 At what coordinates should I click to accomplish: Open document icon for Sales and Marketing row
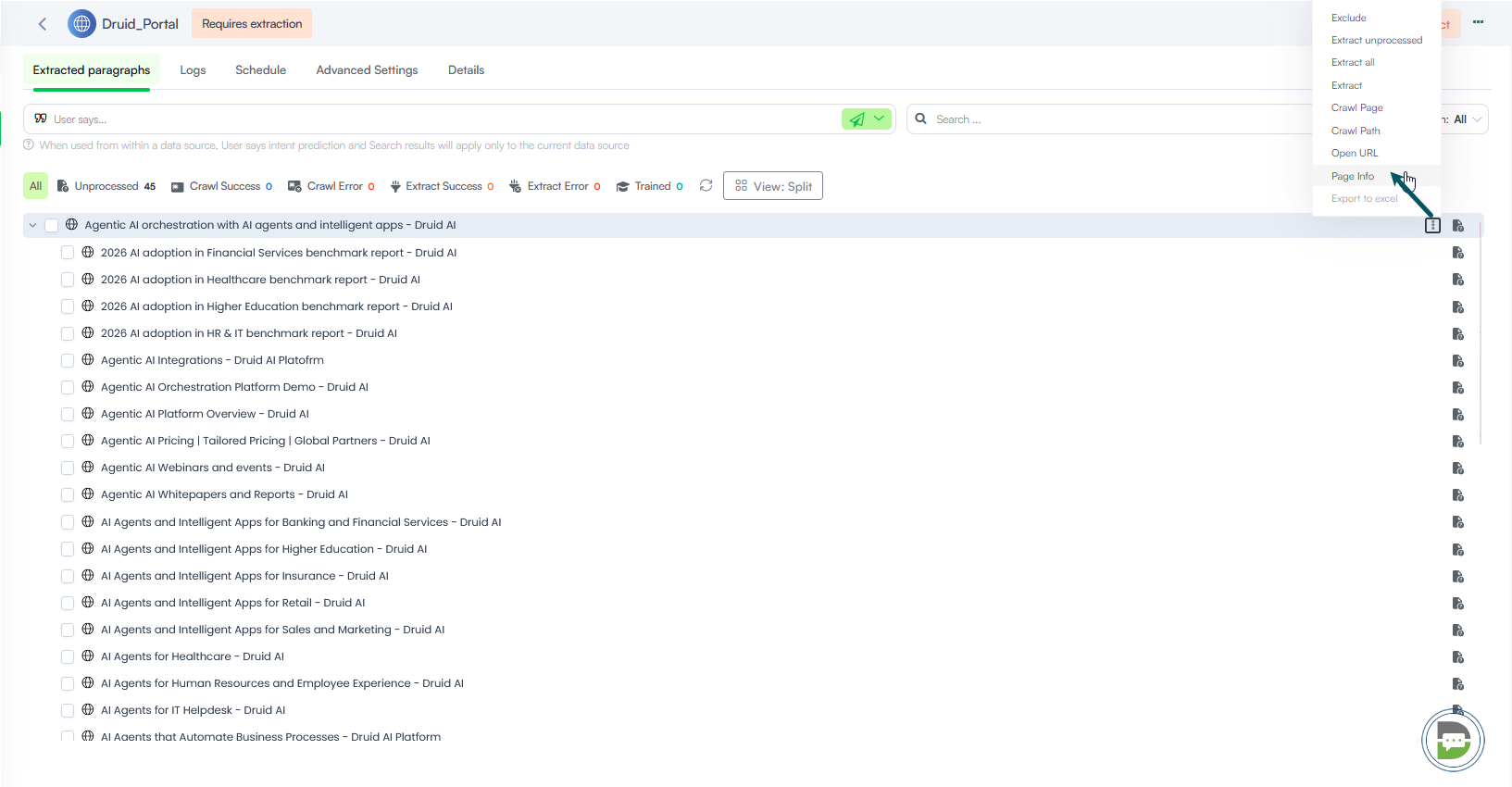click(x=1458, y=630)
